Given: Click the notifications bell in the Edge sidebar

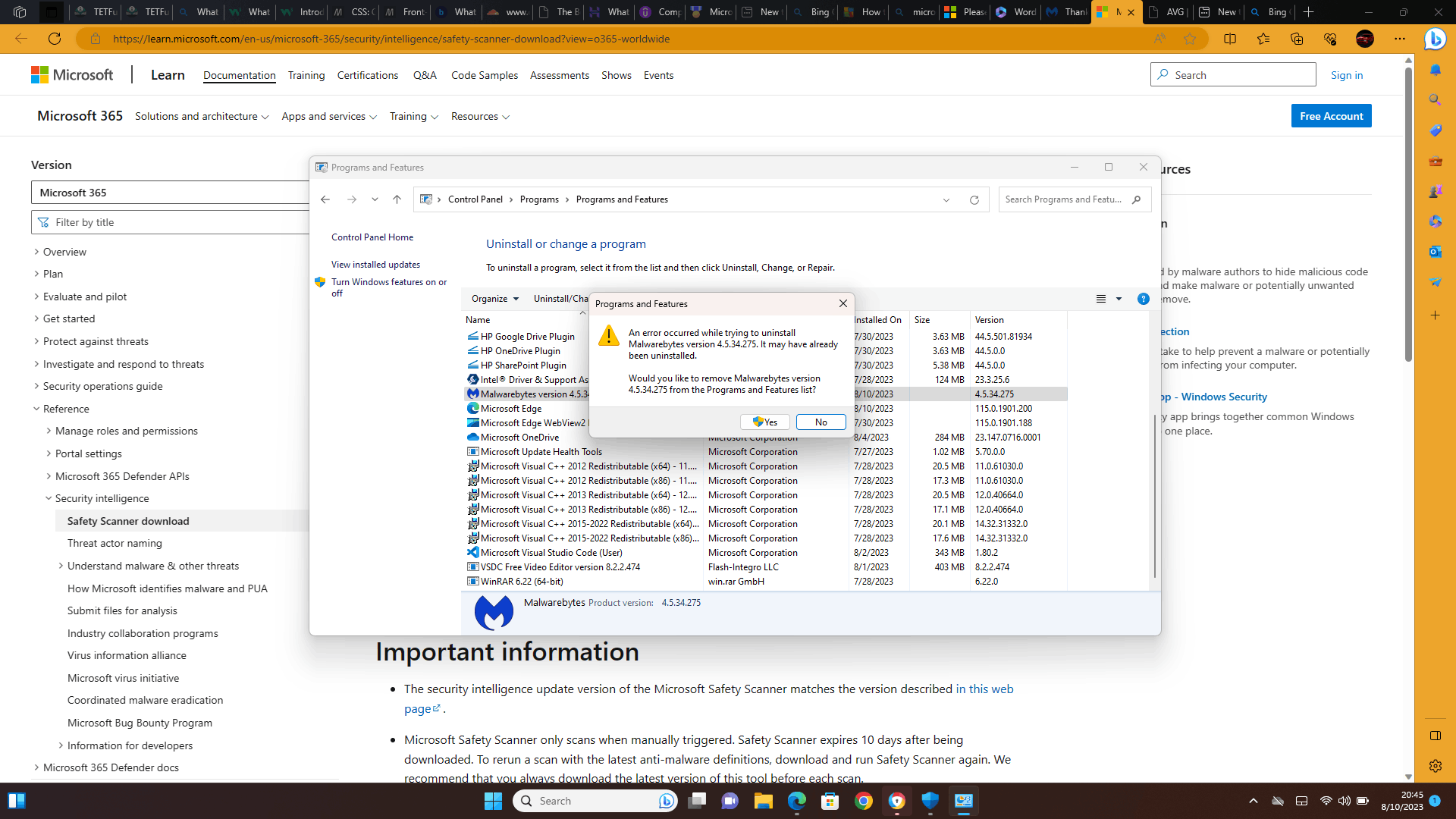Looking at the screenshot, I should coord(1436,69).
